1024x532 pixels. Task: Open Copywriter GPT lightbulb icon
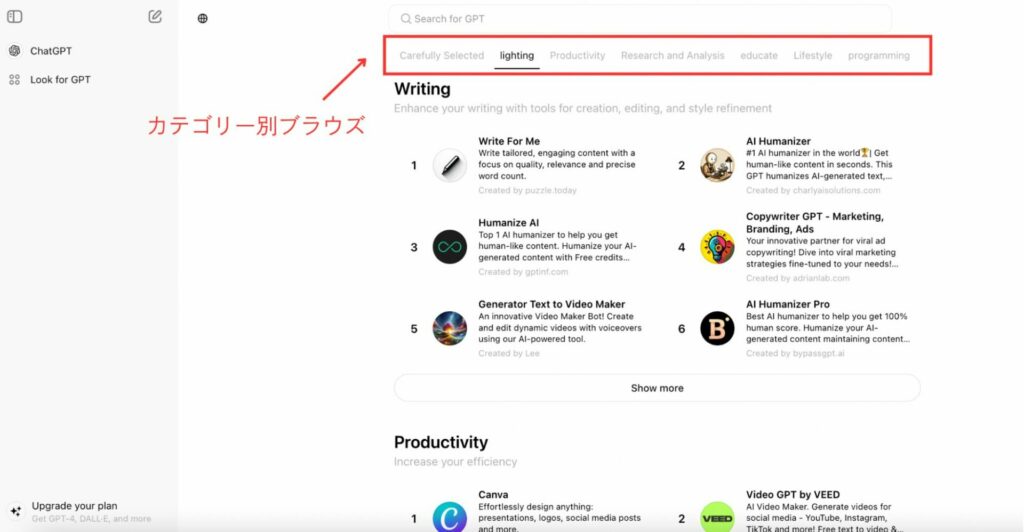717,247
